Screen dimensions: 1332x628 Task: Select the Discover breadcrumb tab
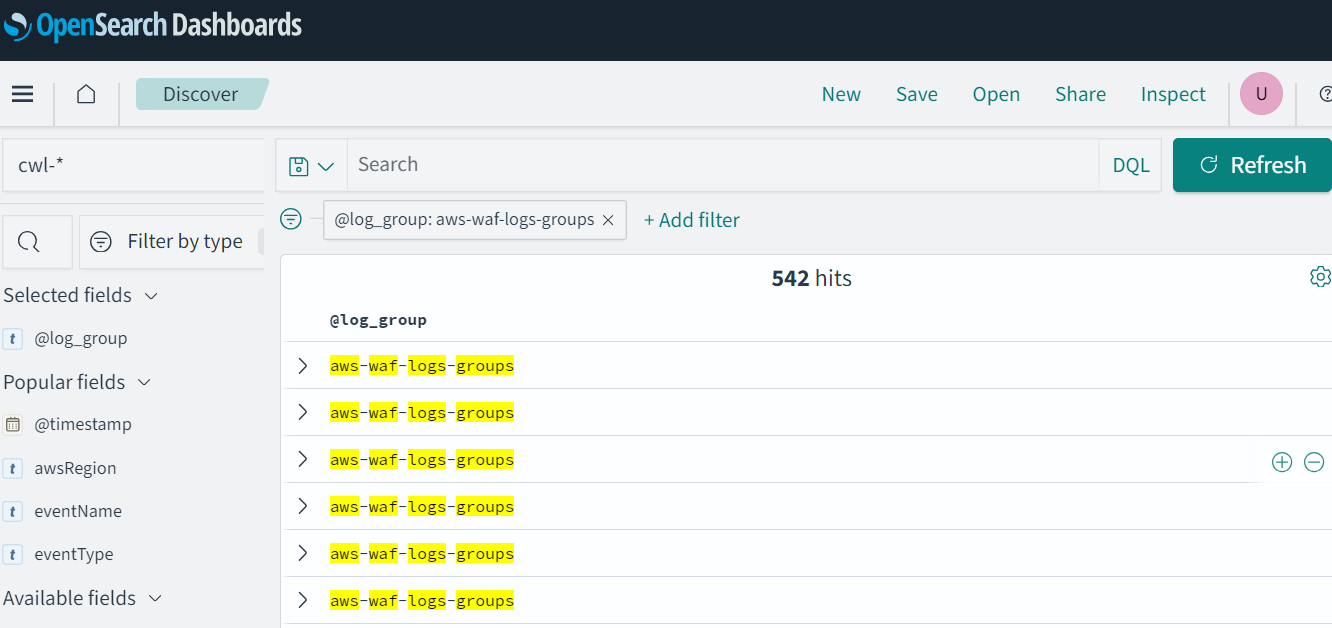[201, 94]
